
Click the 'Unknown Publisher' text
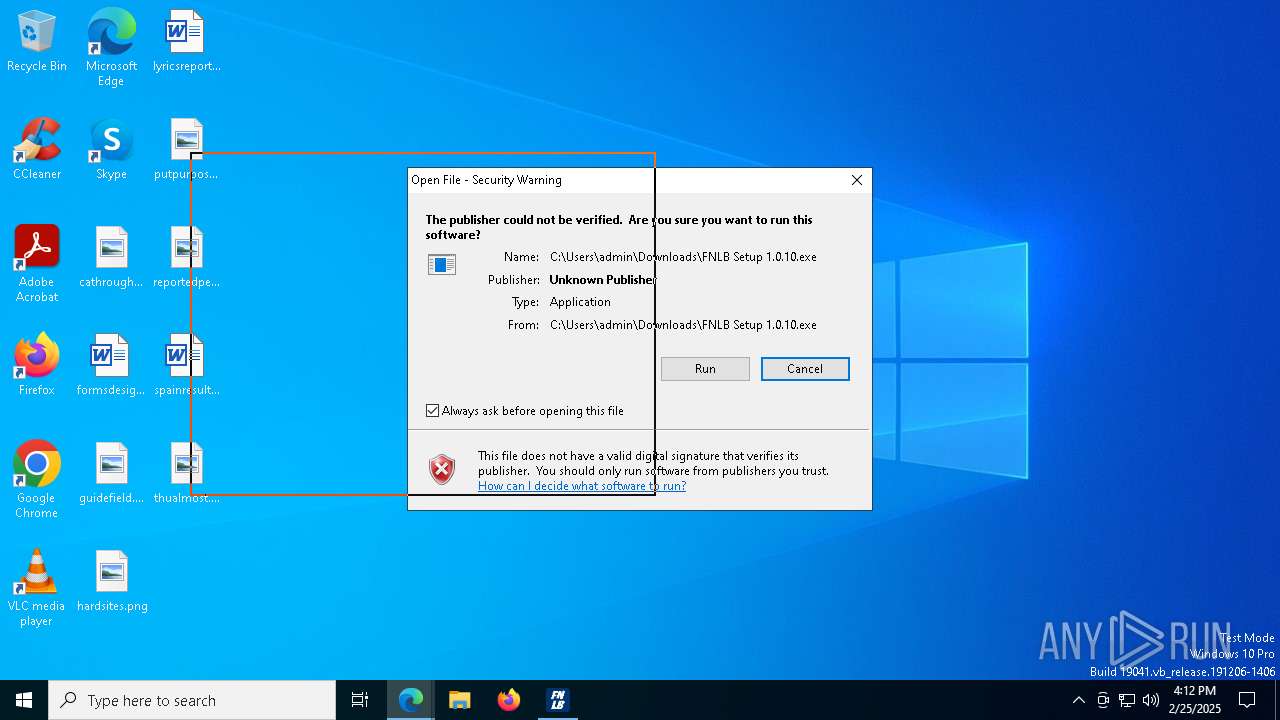pos(603,280)
